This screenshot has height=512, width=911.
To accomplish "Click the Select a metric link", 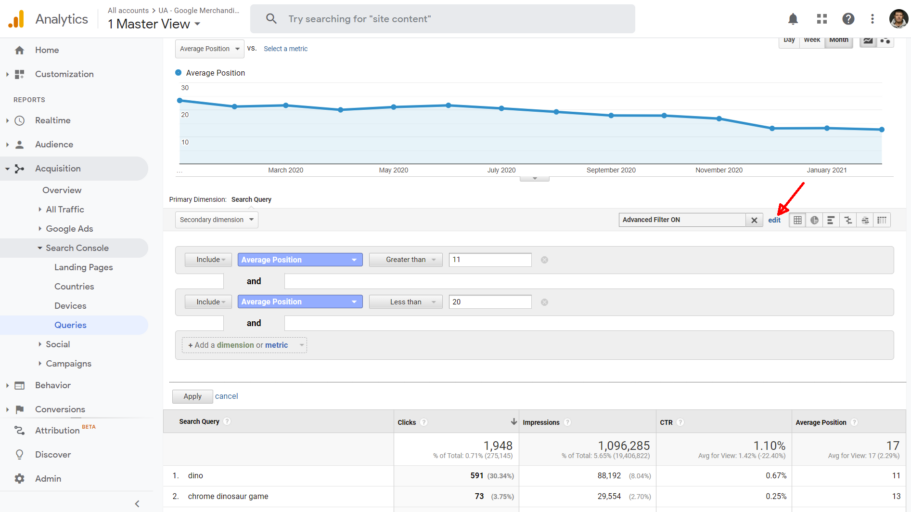I will click(285, 49).
